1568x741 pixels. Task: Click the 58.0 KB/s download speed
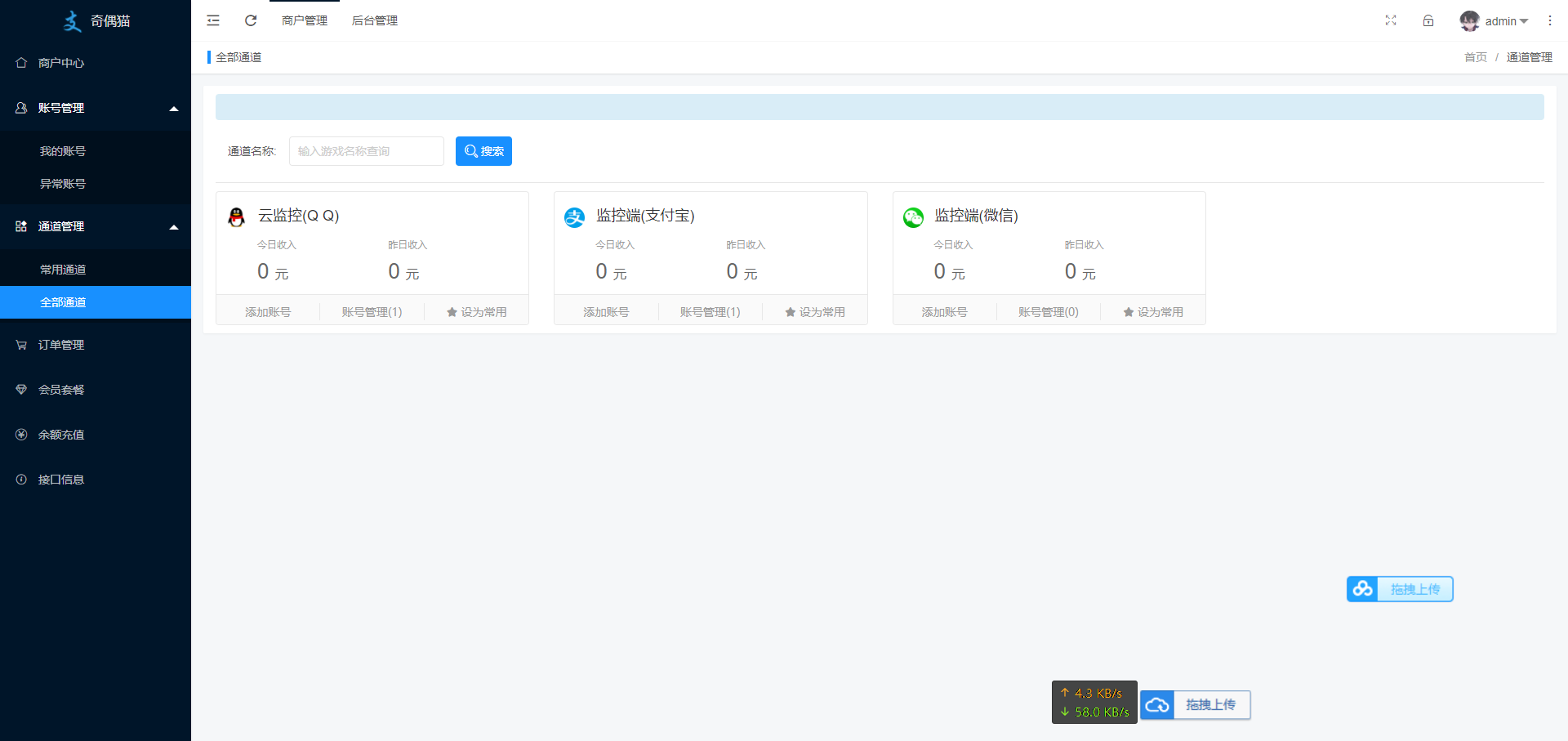click(x=1102, y=712)
